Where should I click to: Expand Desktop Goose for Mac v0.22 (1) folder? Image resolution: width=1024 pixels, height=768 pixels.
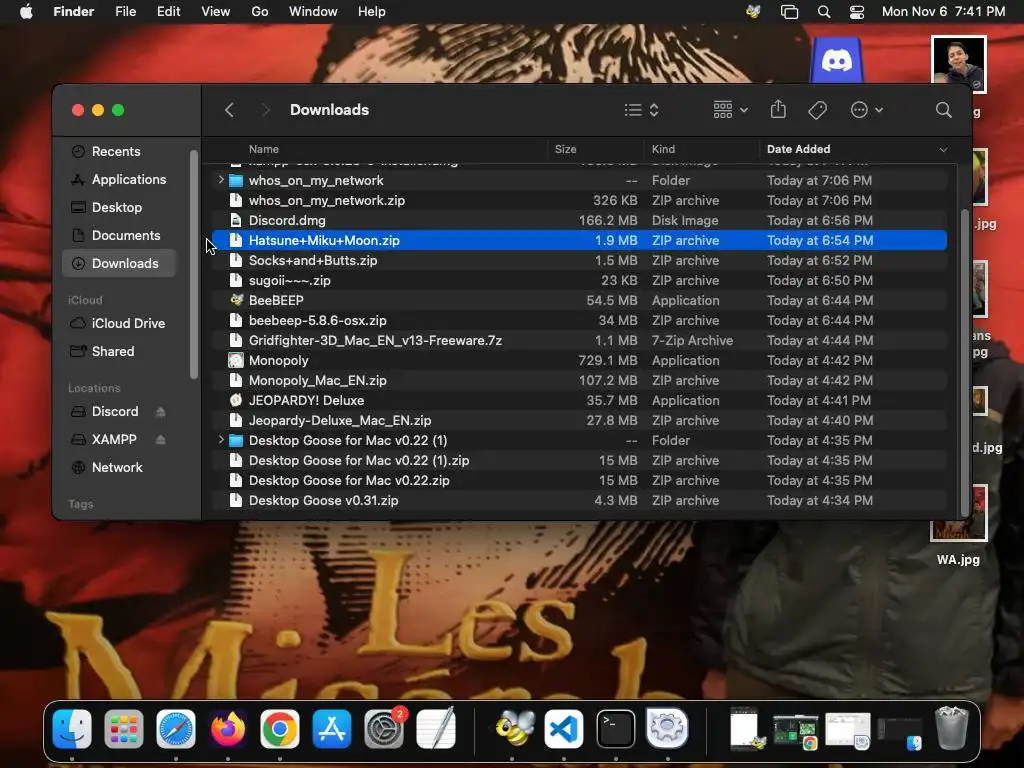click(x=221, y=440)
